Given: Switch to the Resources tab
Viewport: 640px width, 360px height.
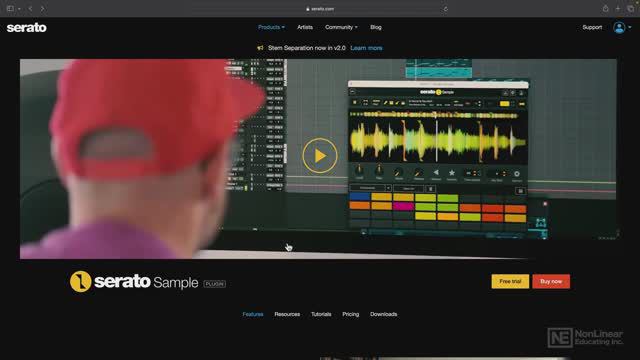Looking at the screenshot, I should (287, 314).
